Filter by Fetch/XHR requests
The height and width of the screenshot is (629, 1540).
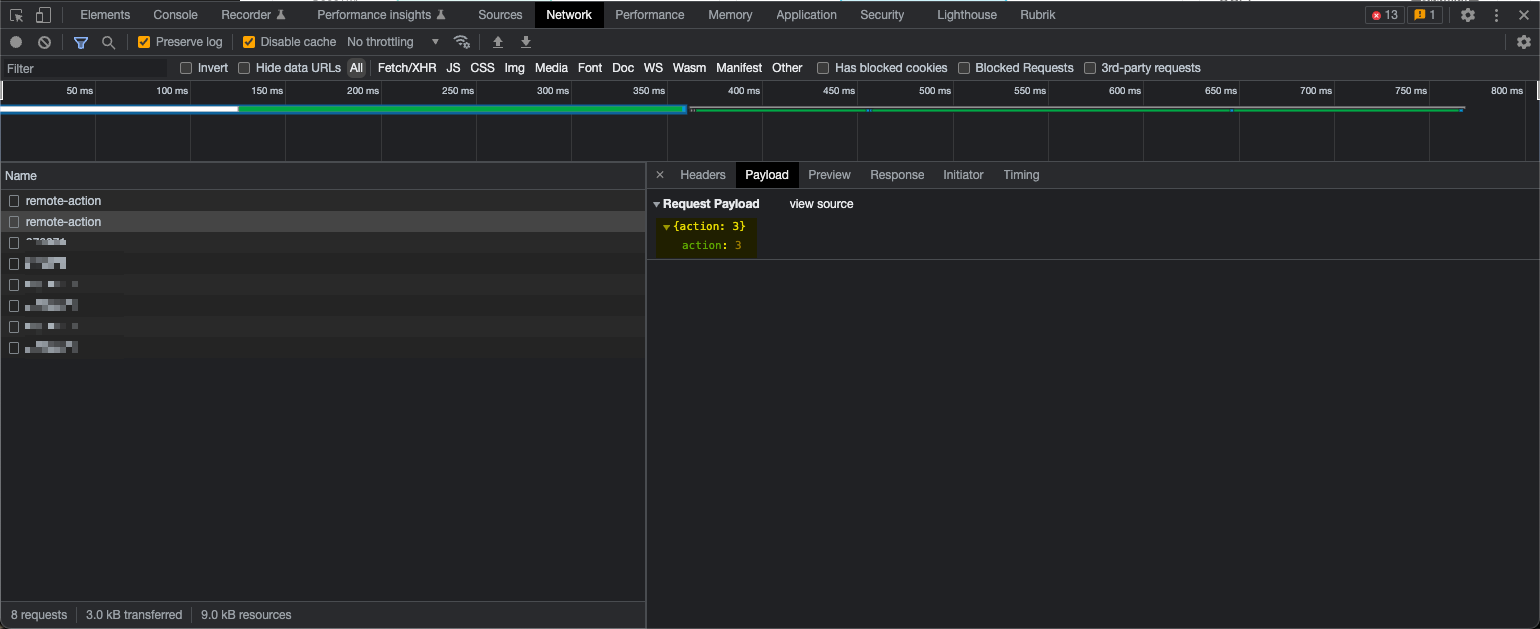click(407, 68)
